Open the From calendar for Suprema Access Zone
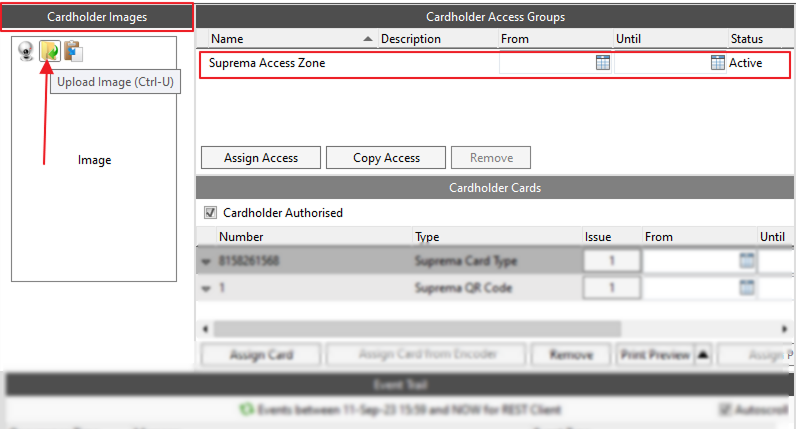Screen dimensions: 796x429 pos(603,63)
